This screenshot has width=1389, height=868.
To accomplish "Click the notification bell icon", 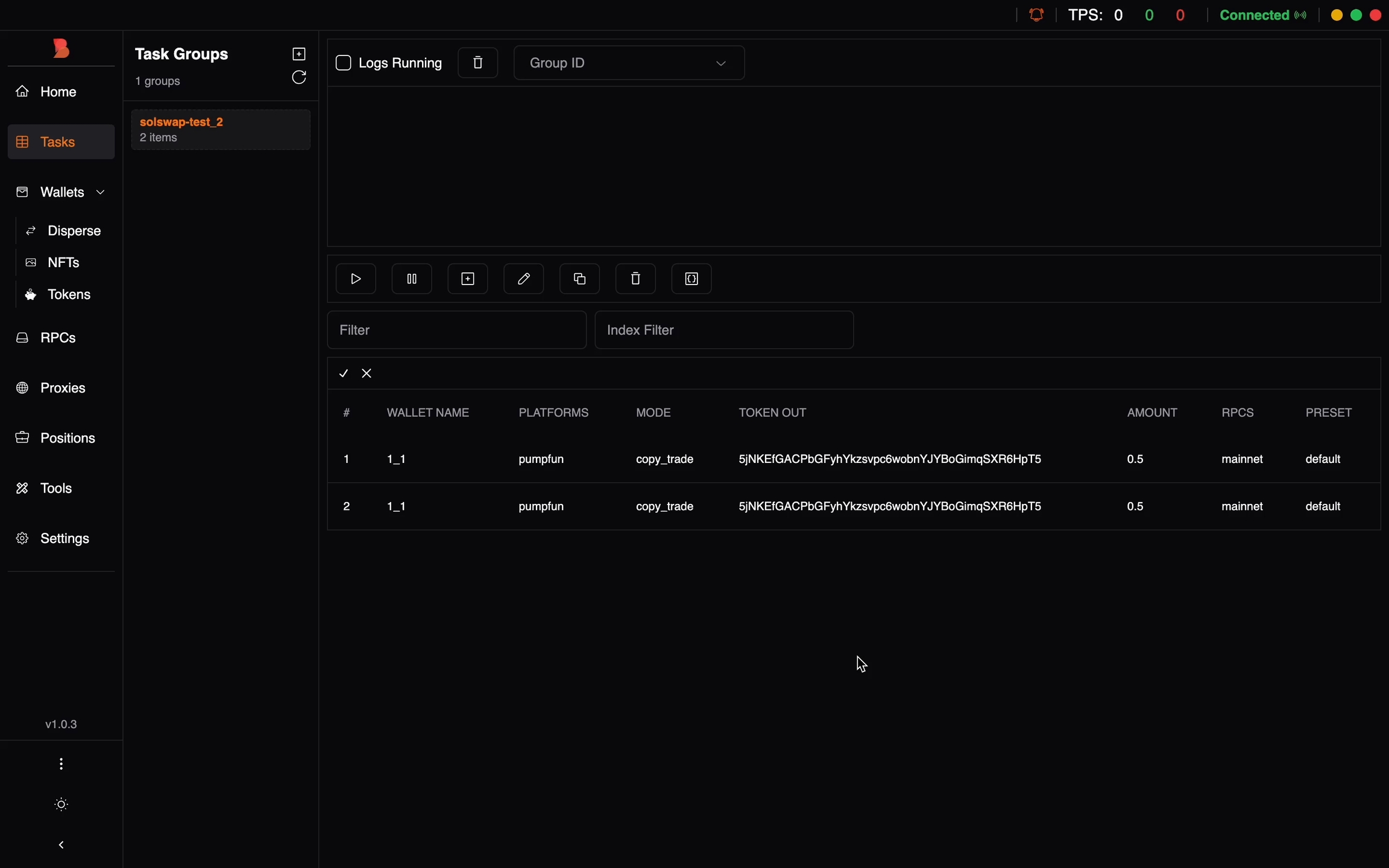I will (x=1036, y=15).
